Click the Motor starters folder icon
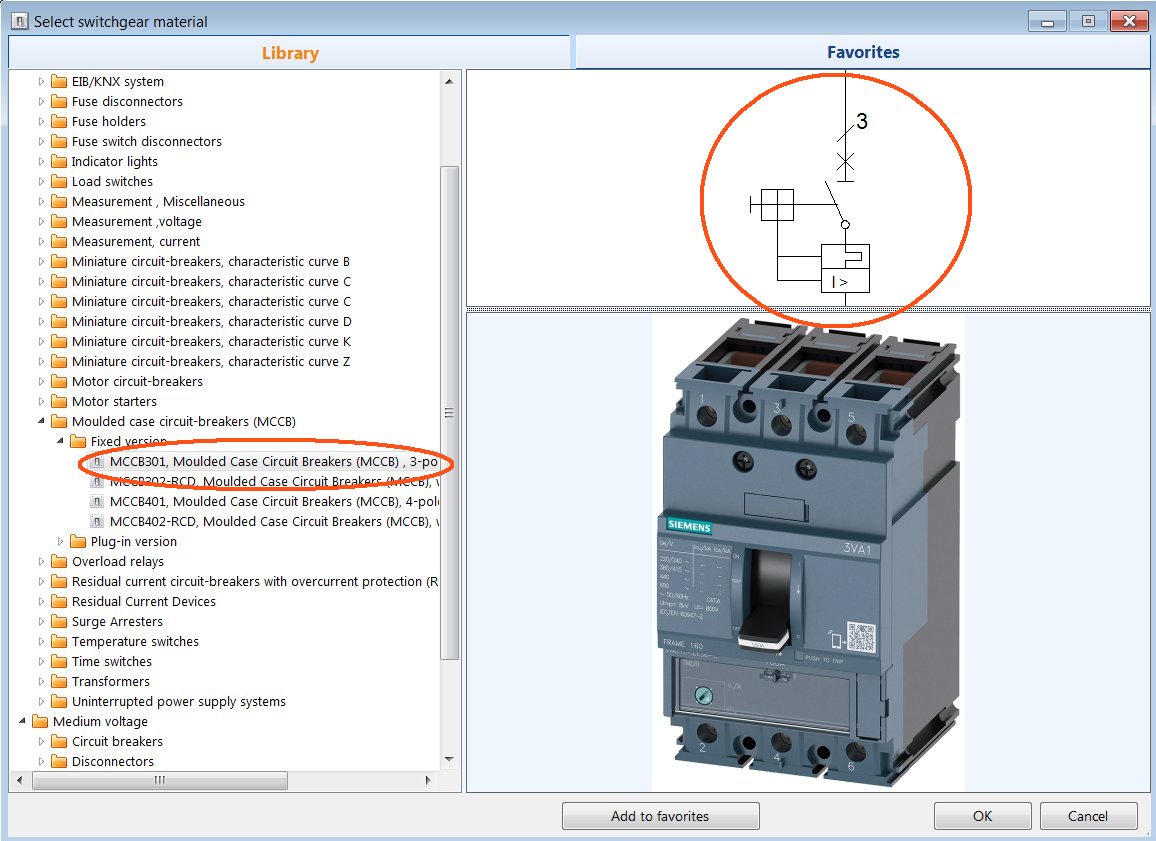1156x841 pixels. (x=59, y=402)
